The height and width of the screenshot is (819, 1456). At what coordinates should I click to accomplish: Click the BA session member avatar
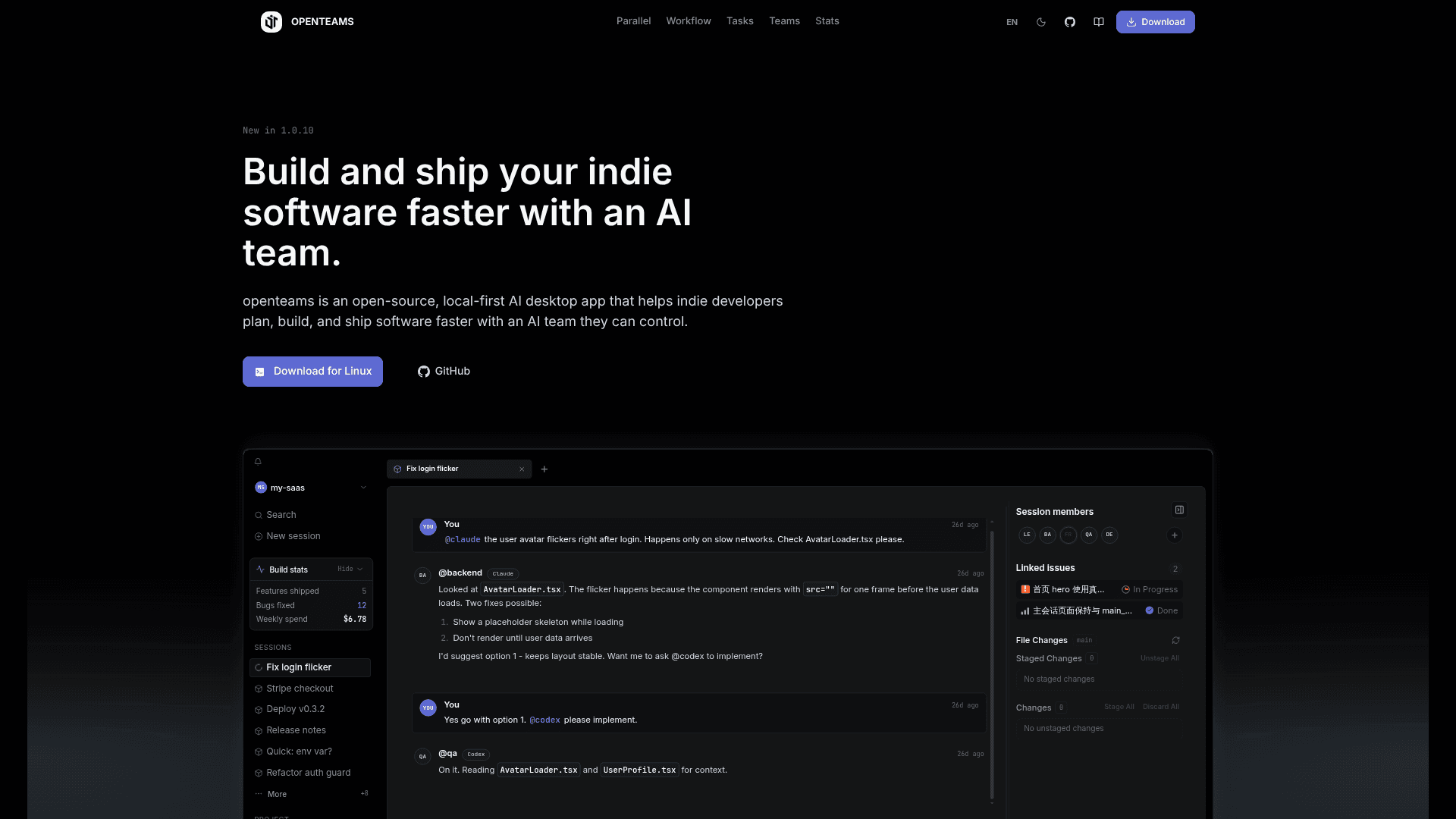tap(1047, 535)
